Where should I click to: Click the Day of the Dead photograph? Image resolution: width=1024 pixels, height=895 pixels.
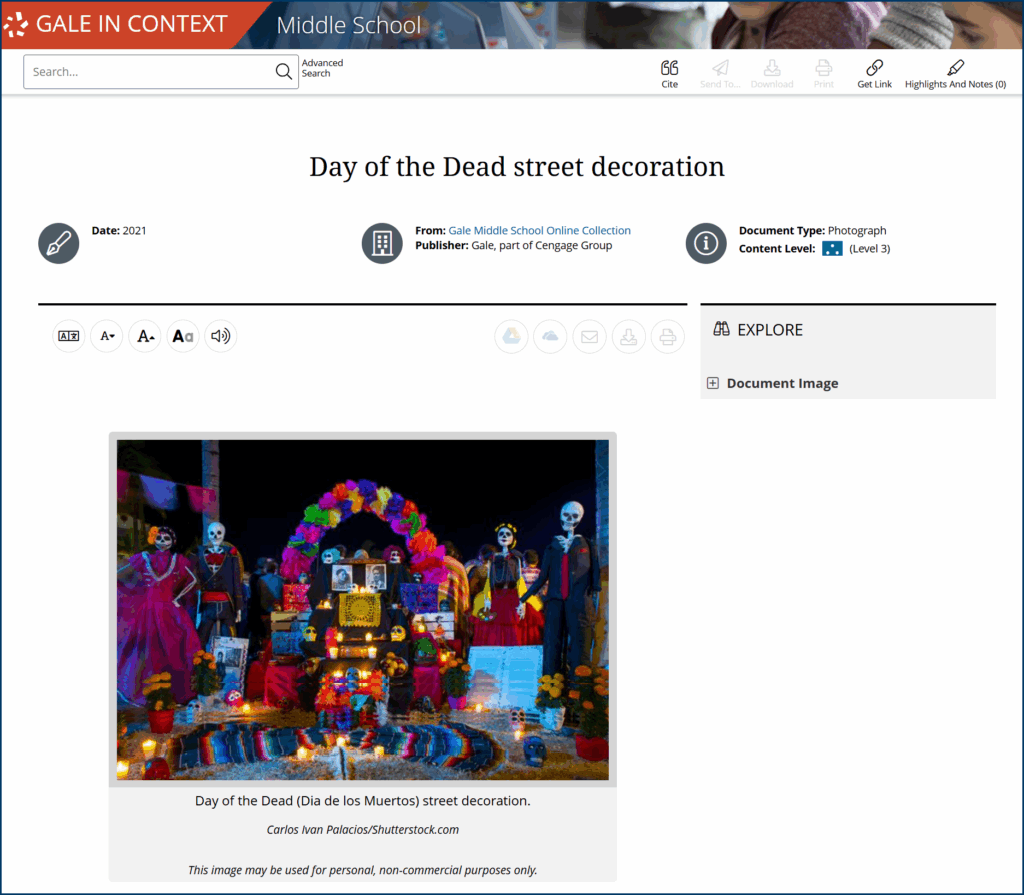[362, 609]
